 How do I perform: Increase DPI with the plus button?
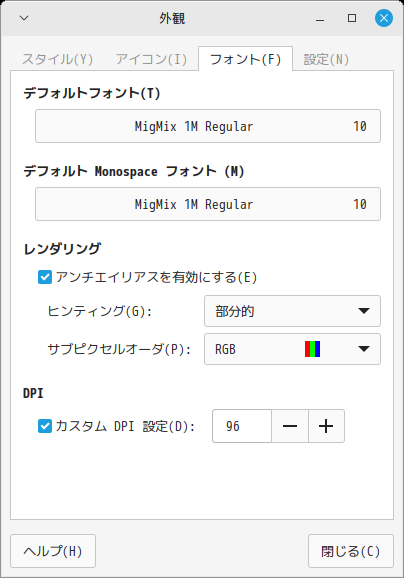[x=326, y=426]
